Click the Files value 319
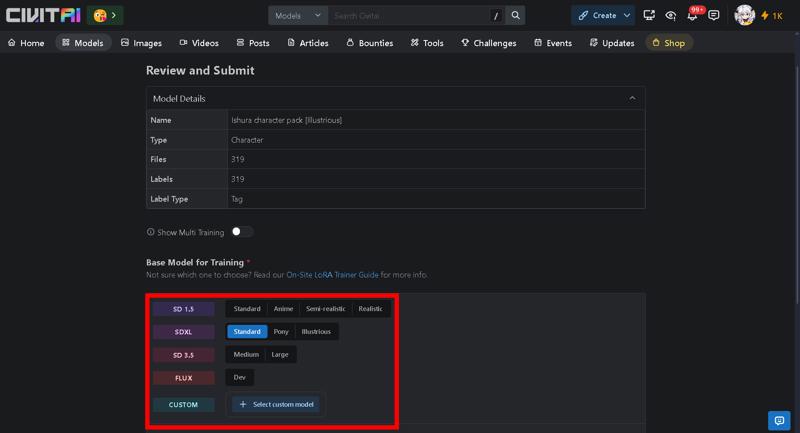The image size is (800, 433). click(238, 159)
